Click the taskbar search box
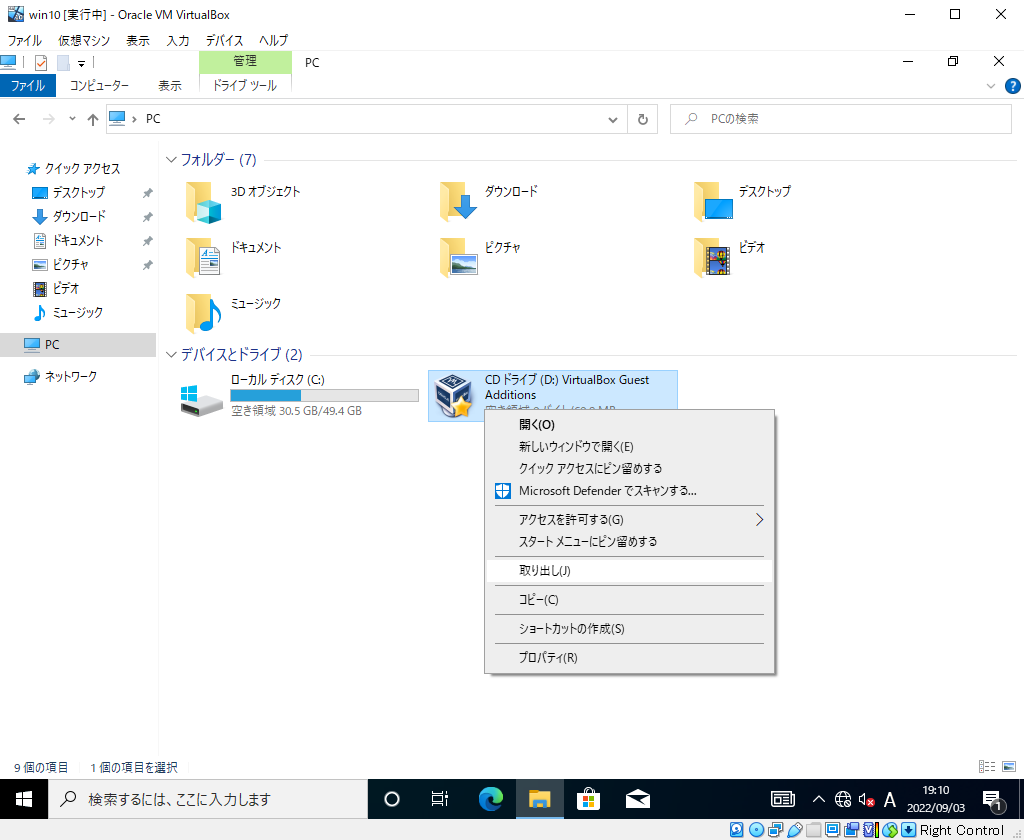Viewport: 1024px width, 840px height. (x=208, y=799)
